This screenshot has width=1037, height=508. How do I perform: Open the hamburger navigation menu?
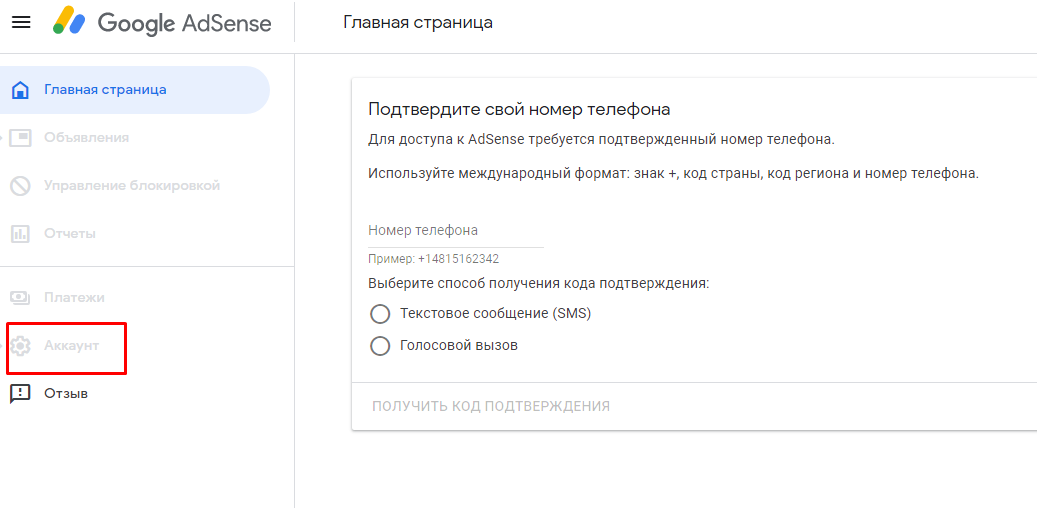(21, 22)
